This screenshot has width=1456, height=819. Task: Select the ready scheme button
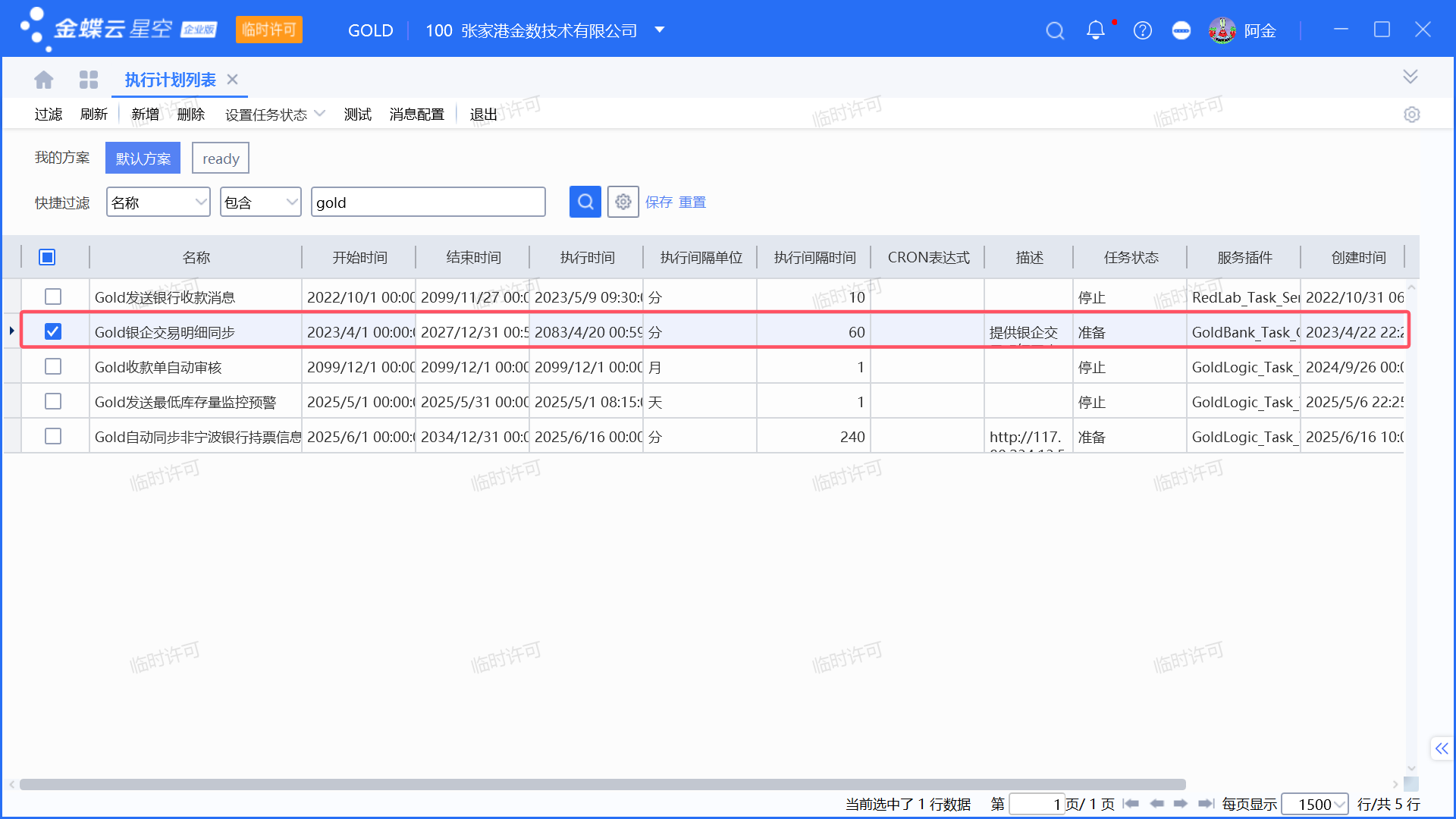[x=221, y=158]
